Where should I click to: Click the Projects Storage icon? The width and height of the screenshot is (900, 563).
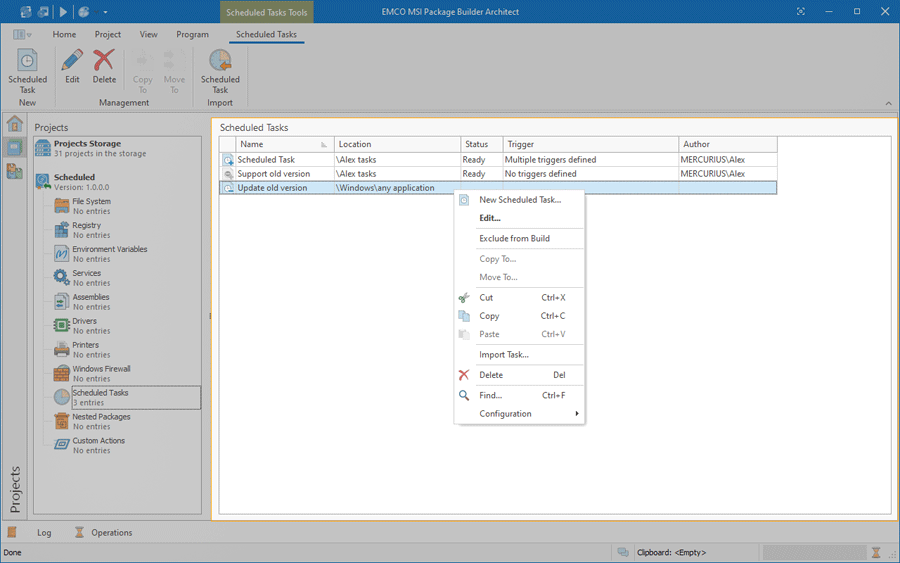43,148
